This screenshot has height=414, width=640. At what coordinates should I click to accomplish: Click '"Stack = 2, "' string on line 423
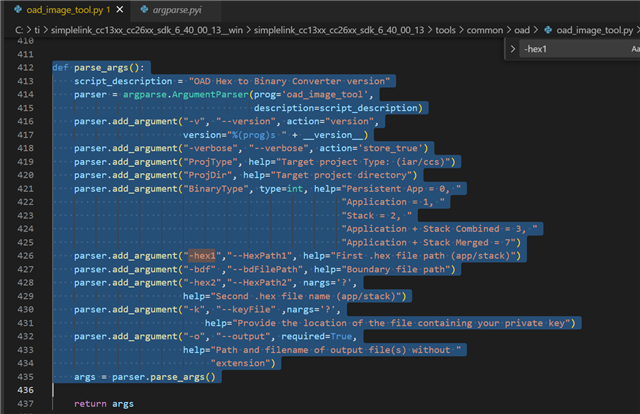377,216
